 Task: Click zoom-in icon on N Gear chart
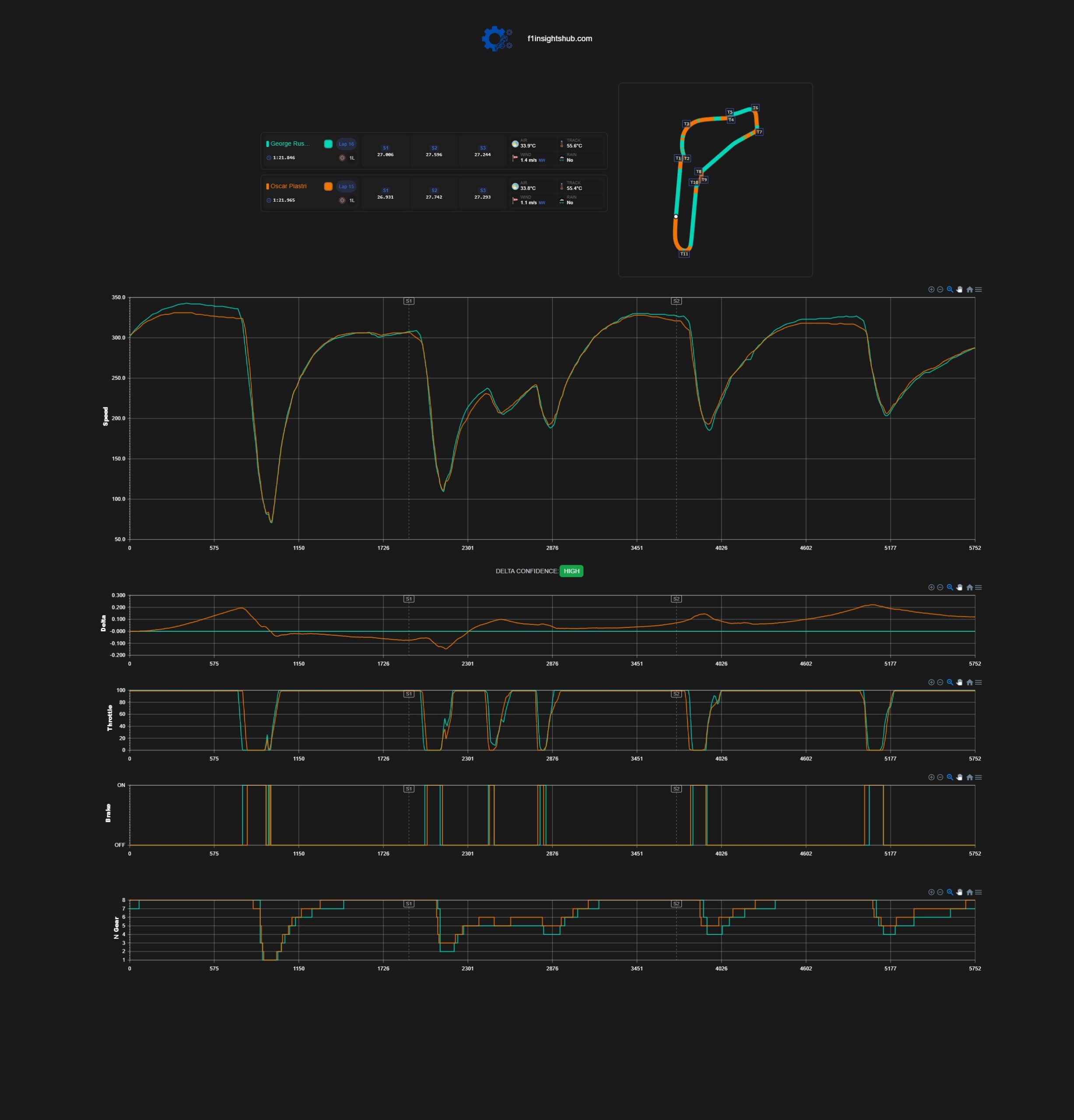931,892
